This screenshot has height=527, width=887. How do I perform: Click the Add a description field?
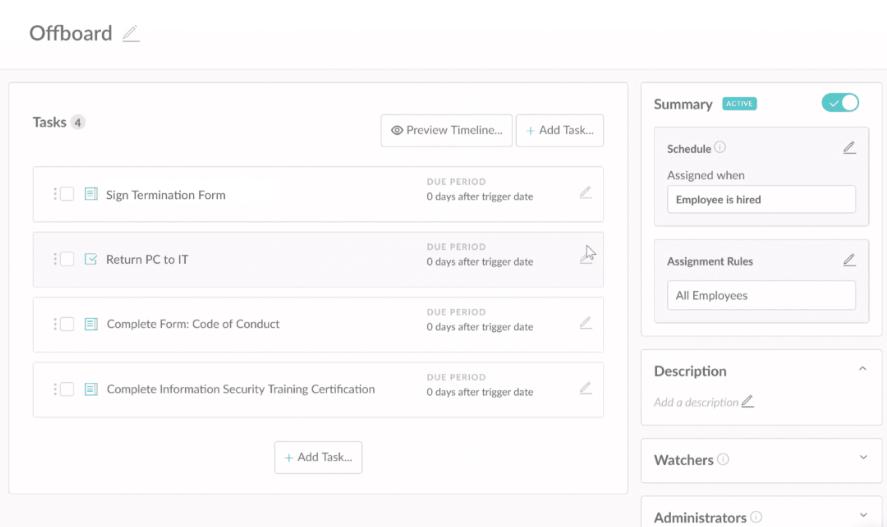click(x=697, y=402)
